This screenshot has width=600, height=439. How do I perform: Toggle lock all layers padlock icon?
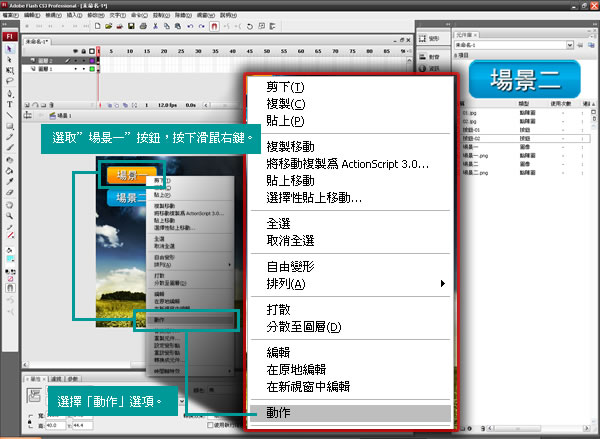[x=83, y=51]
